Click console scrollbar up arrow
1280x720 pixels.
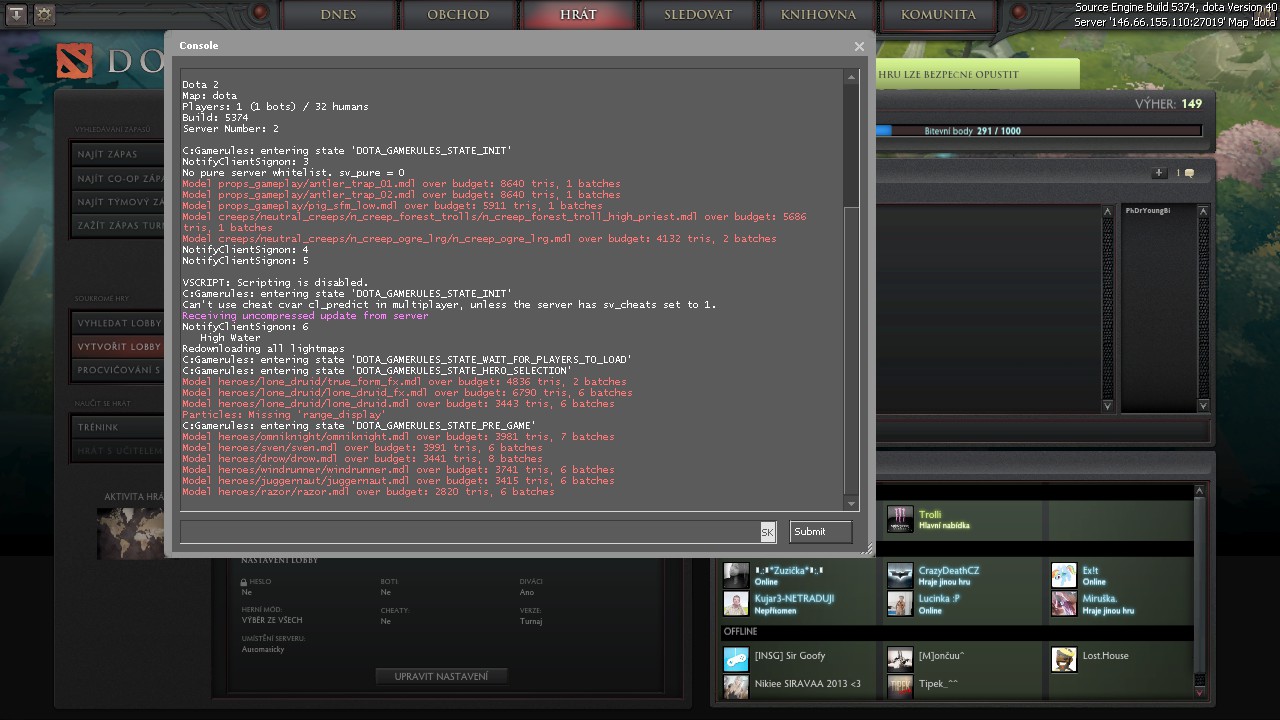(851, 77)
